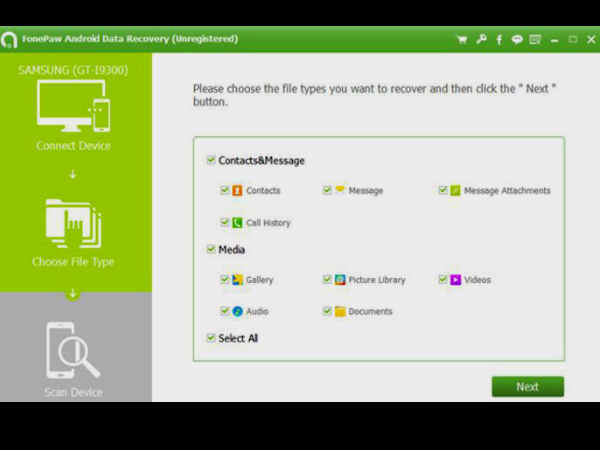Image resolution: width=600 pixels, height=450 pixels.
Task: Uncheck the Videos checkbox
Action: 443,279
